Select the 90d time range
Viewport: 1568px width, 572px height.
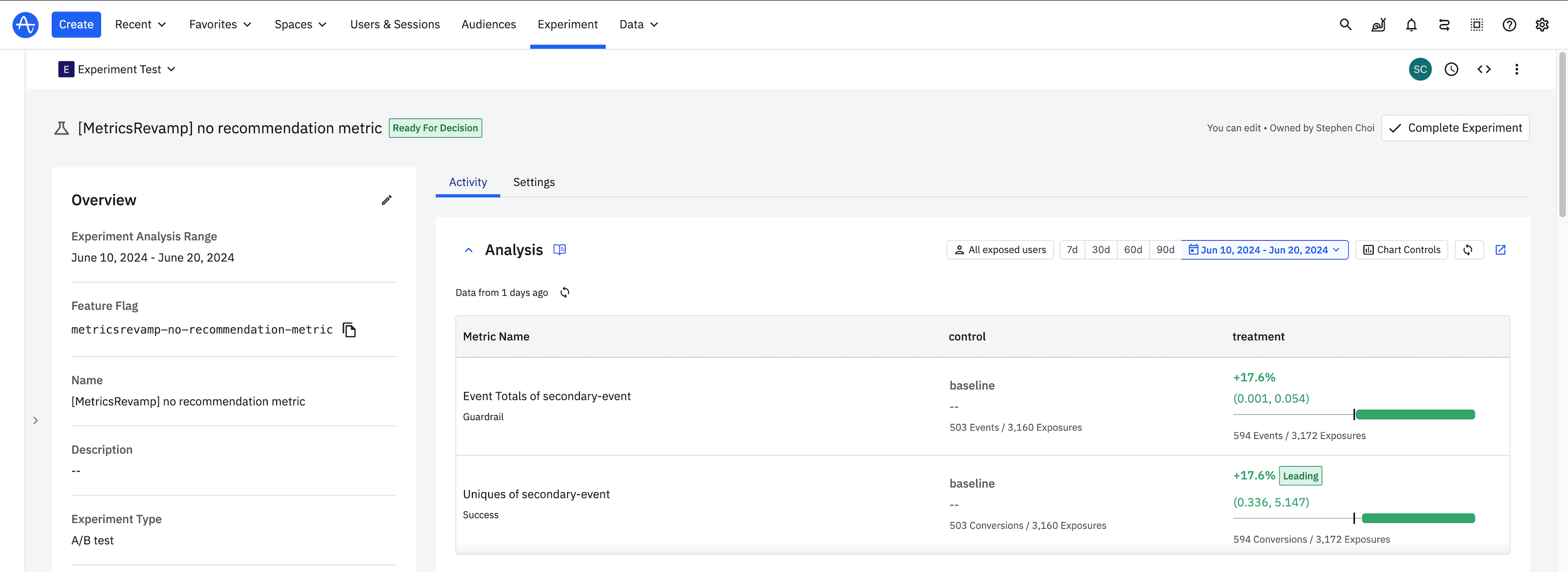tap(1165, 250)
